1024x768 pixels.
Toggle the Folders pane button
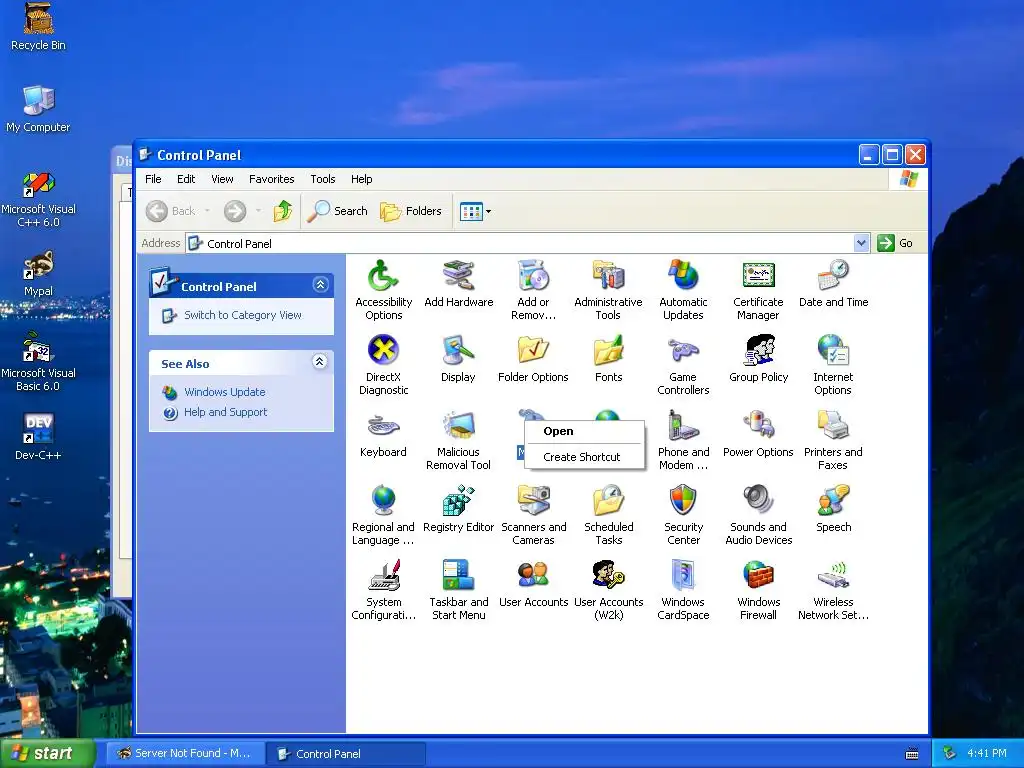[x=411, y=211]
